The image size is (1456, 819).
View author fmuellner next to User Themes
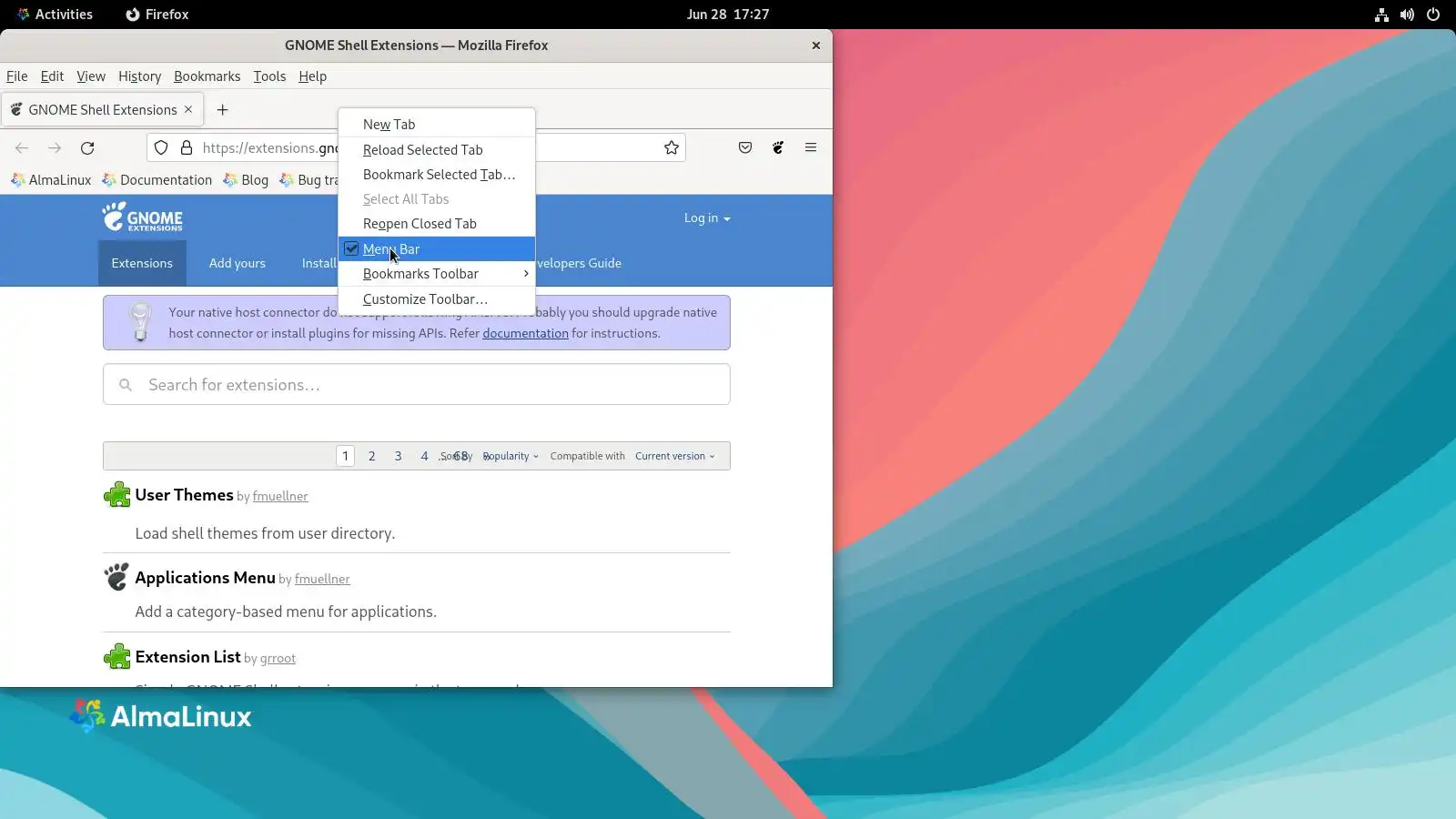(x=280, y=497)
